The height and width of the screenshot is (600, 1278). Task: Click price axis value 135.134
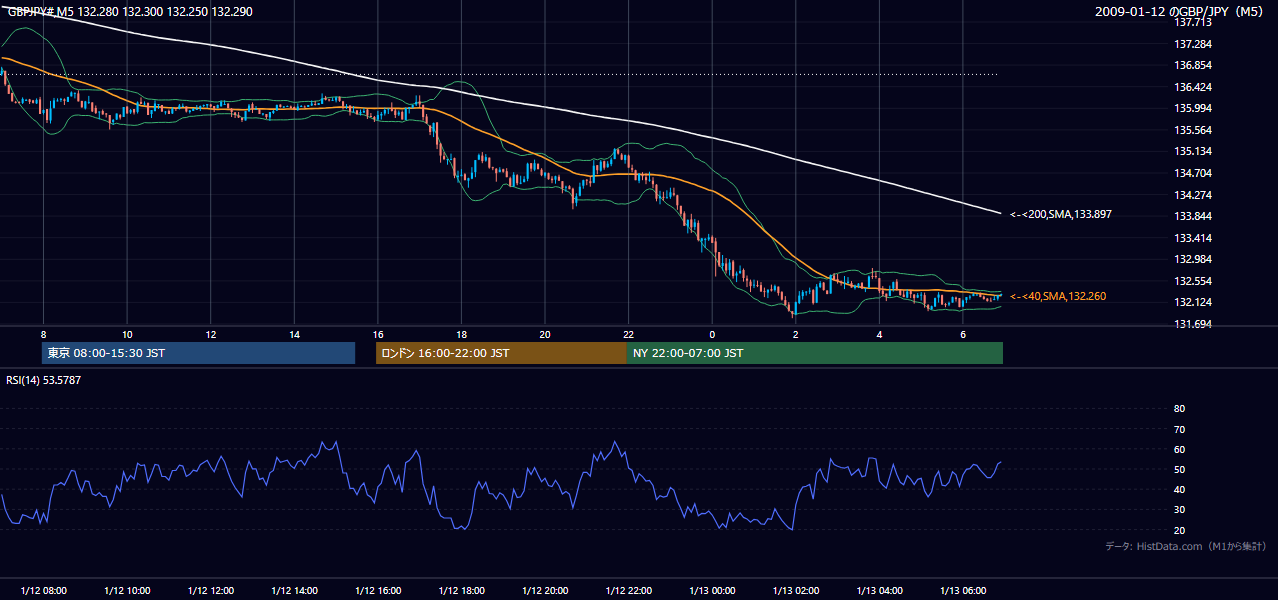pyautogui.click(x=1193, y=151)
